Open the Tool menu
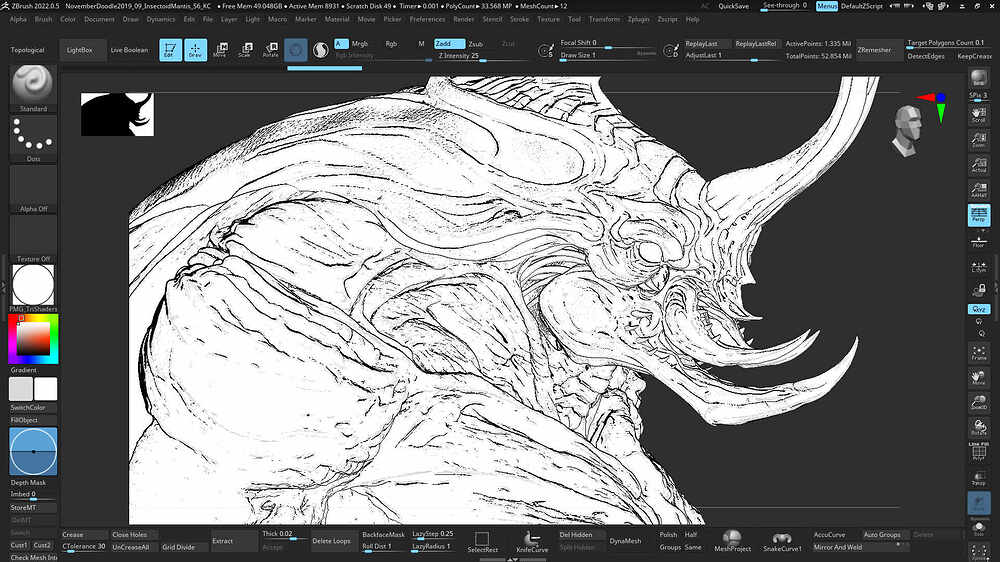The width and height of the screenshot is (1000, 562). (574, 19)
